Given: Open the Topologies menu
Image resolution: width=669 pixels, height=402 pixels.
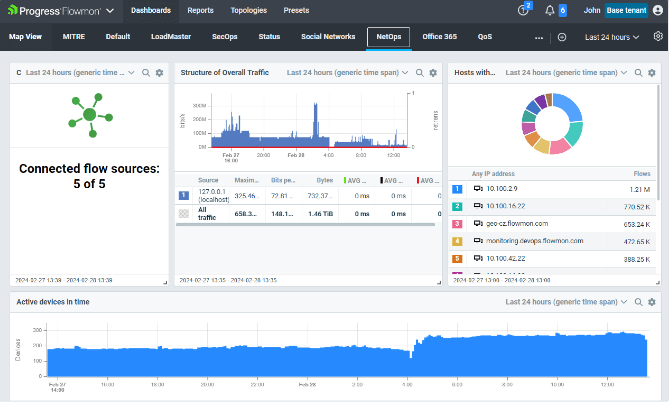Looking at the screenshot, I should pyautogui.click(x=248, y=10).
